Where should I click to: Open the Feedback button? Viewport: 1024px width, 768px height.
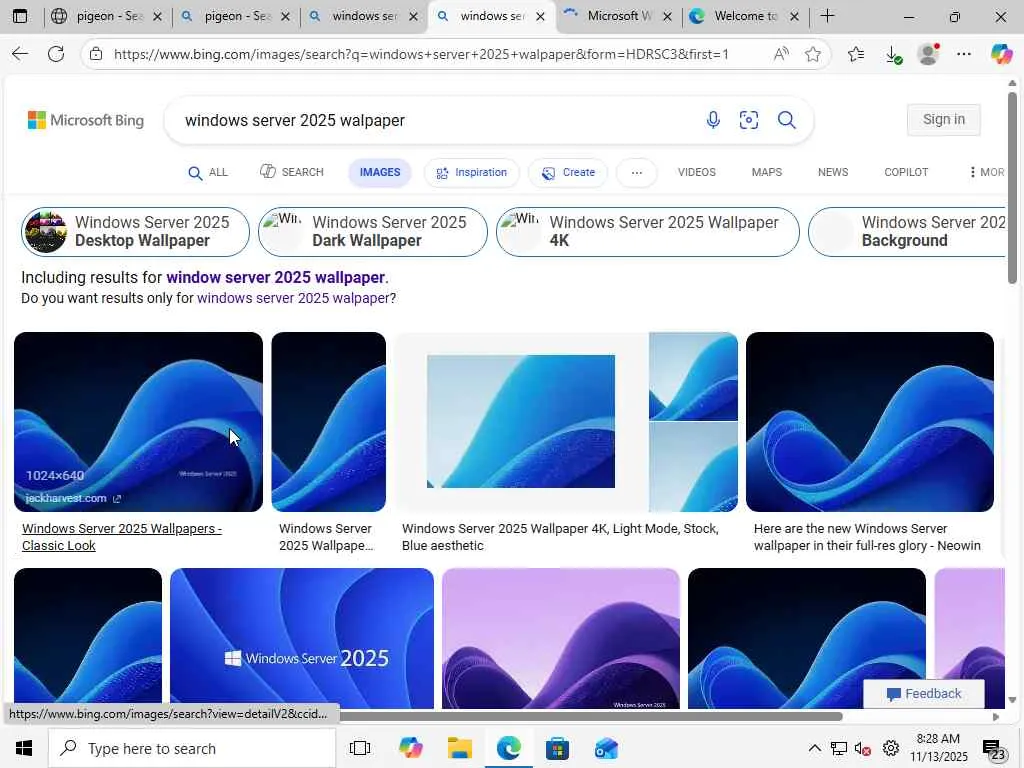pos(923,694)
